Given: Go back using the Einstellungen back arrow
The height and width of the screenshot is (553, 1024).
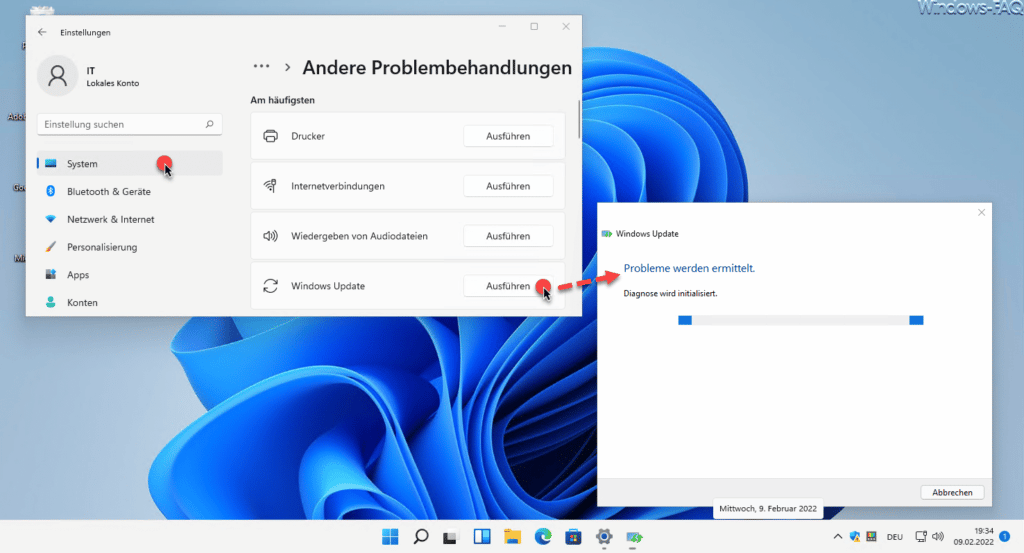Looking at the screenshot, I should click(x=42, y=32).
